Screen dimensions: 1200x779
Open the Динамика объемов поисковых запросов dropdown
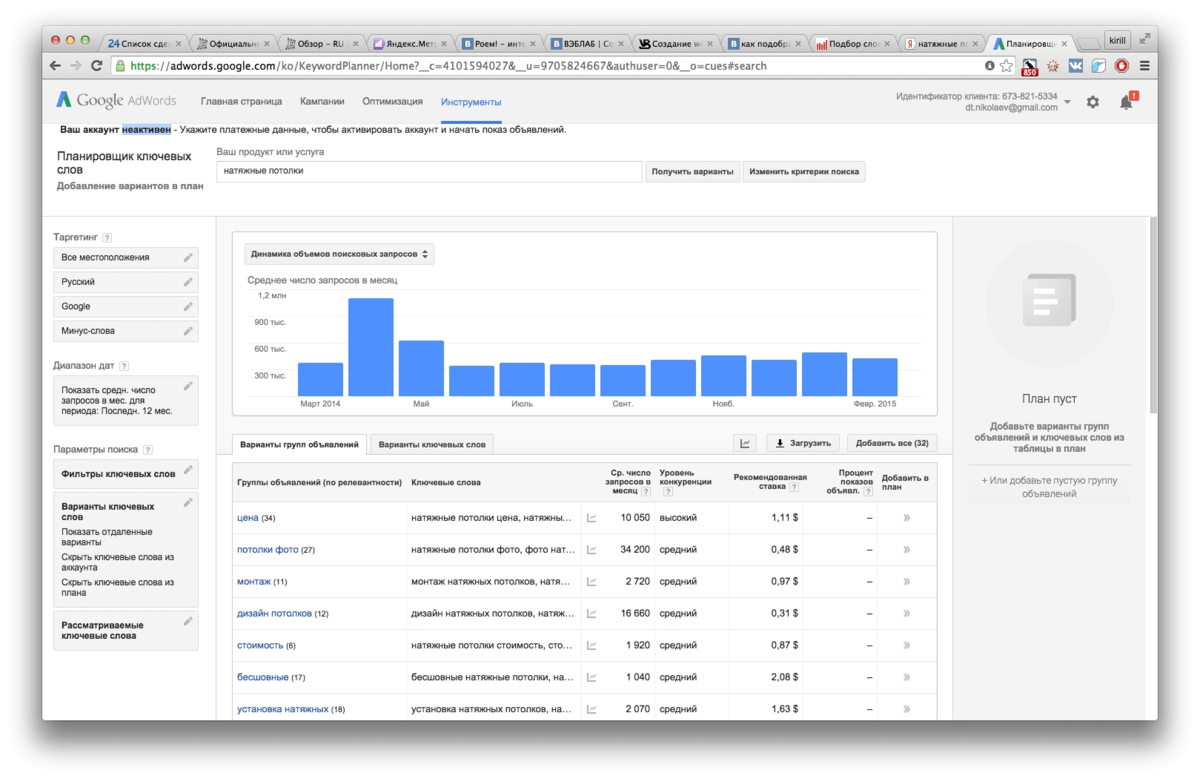339,254
